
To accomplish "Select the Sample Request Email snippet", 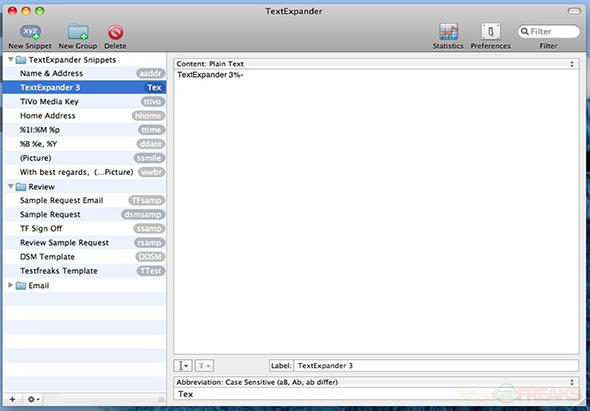I will pos(84,200).
